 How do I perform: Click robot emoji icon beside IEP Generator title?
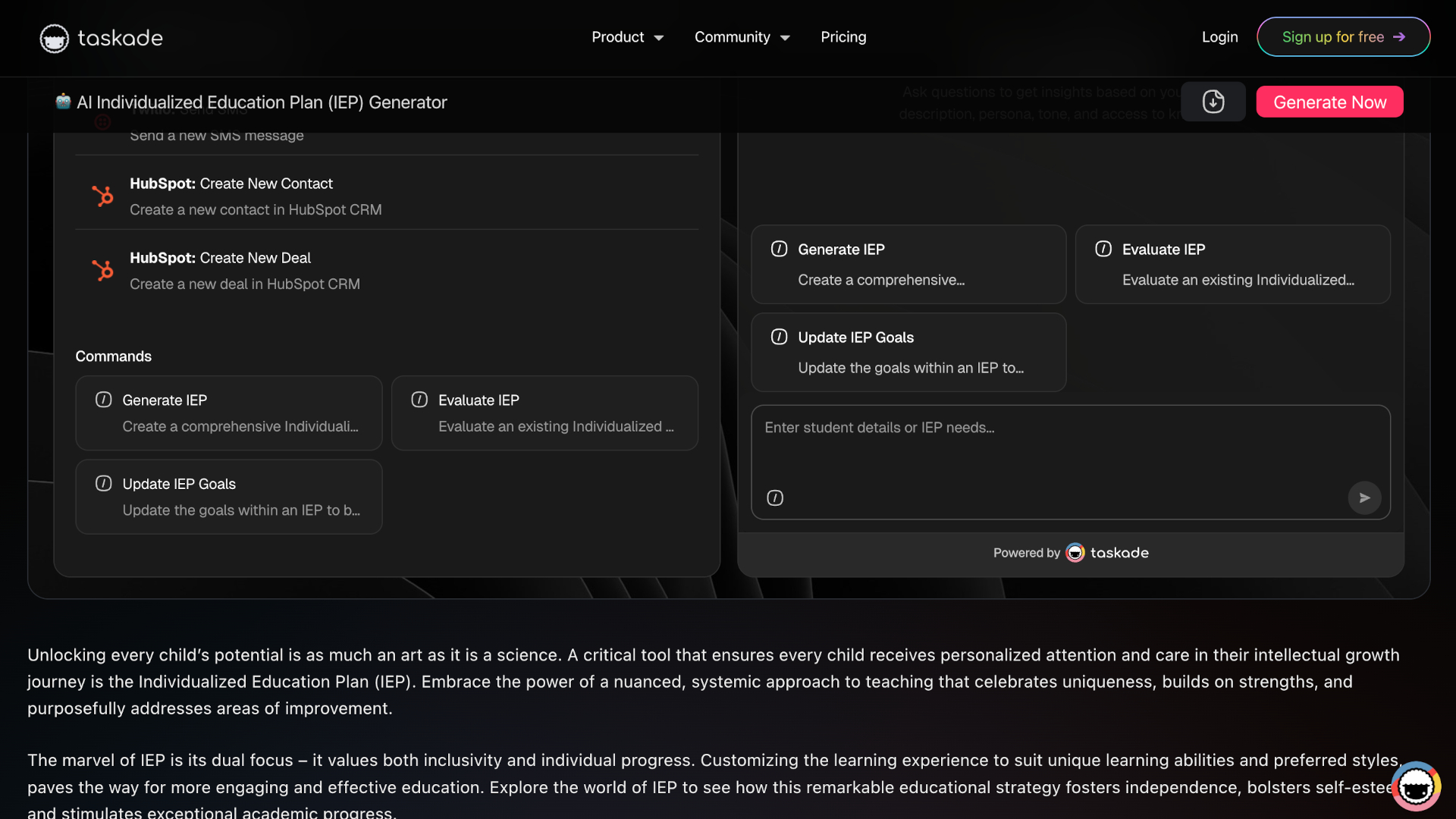[63, 102]
